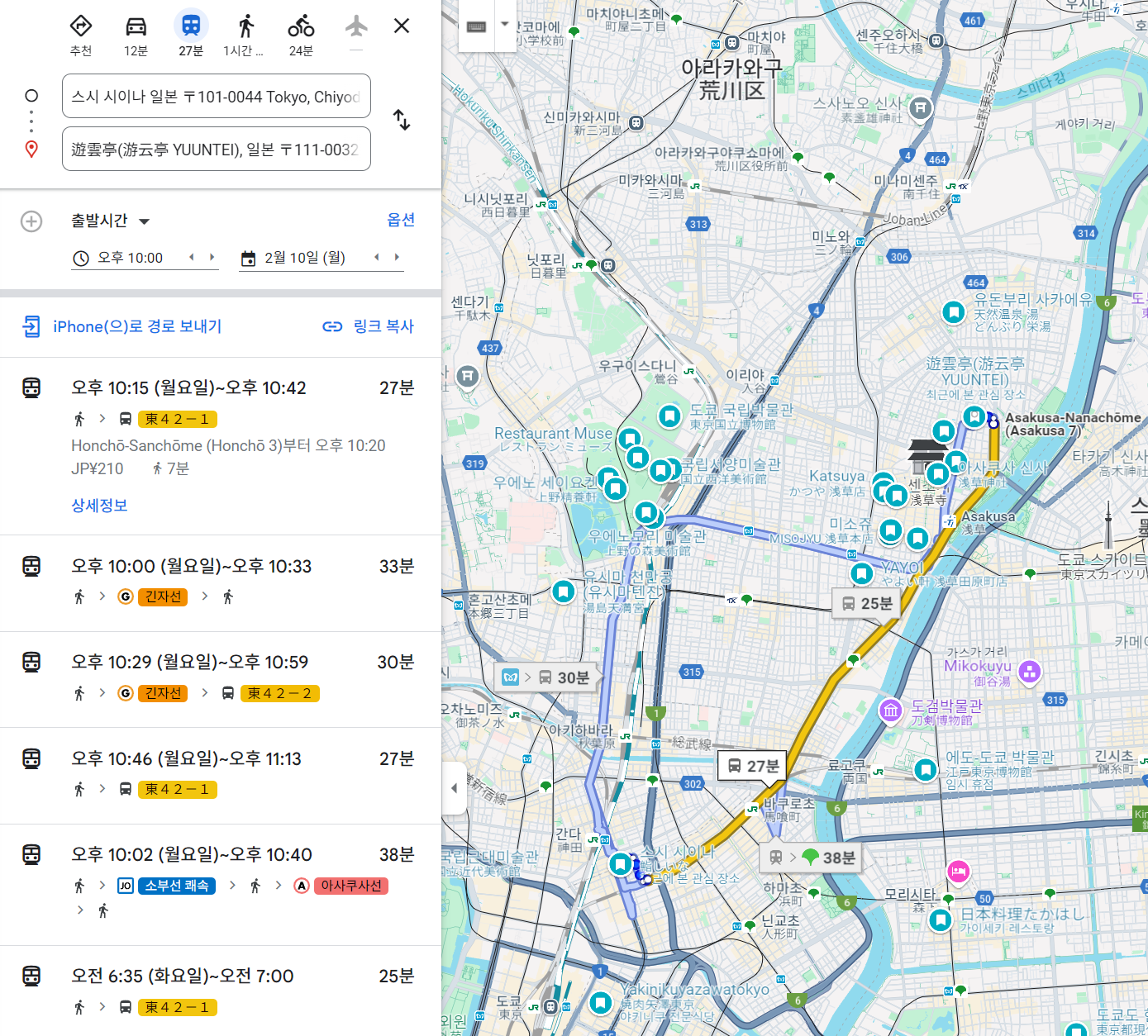This screenshot has width=1148, height=1036.
Task: Edit the destination YUUNTEI field
Action: pyautogui.click(x=217, y=149)
